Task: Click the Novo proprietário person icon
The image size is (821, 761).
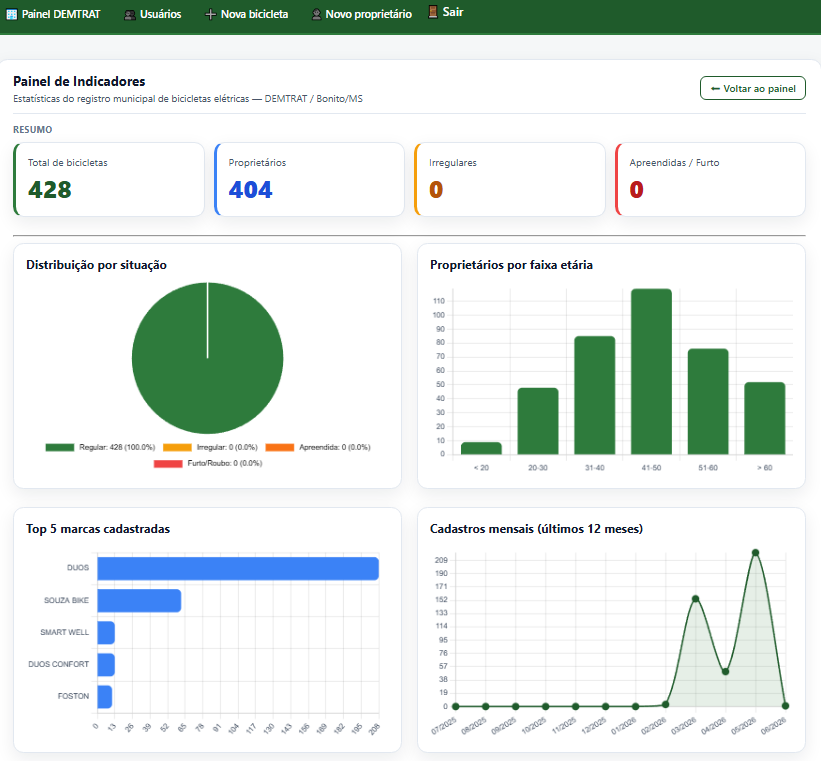Action: coord(316,15)
